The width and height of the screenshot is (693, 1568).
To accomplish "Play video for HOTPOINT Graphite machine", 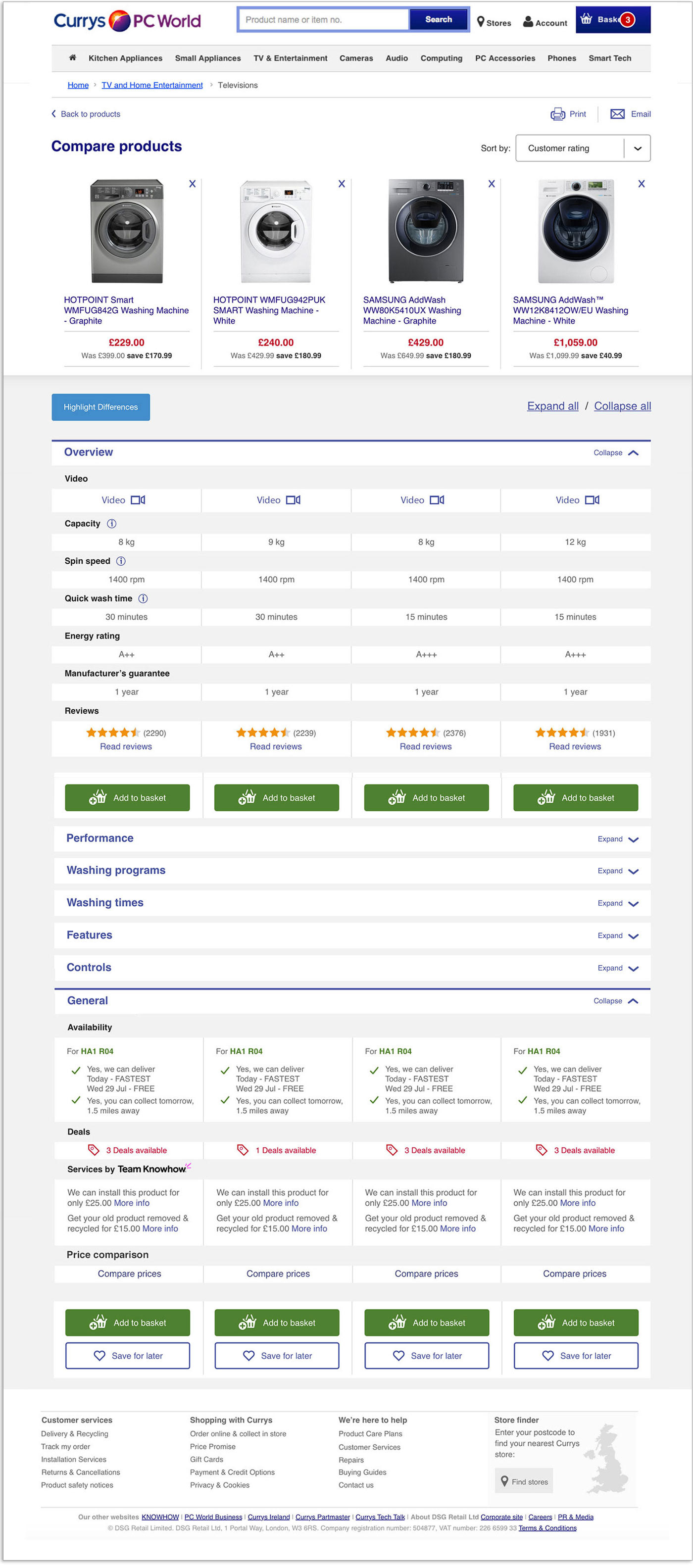I will point(124,500).
